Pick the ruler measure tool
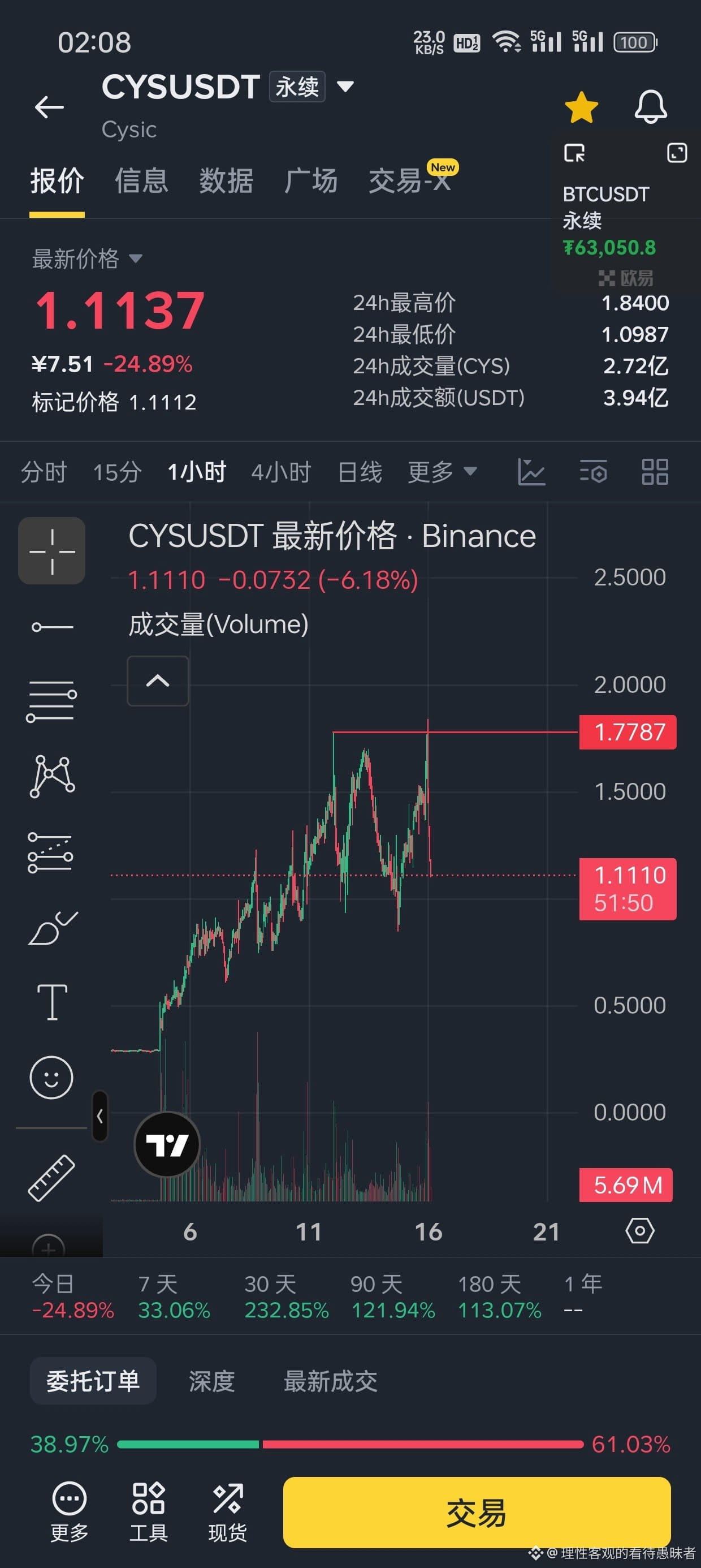The width and height of the screenshot is (701, 1568). [51, 1178]
